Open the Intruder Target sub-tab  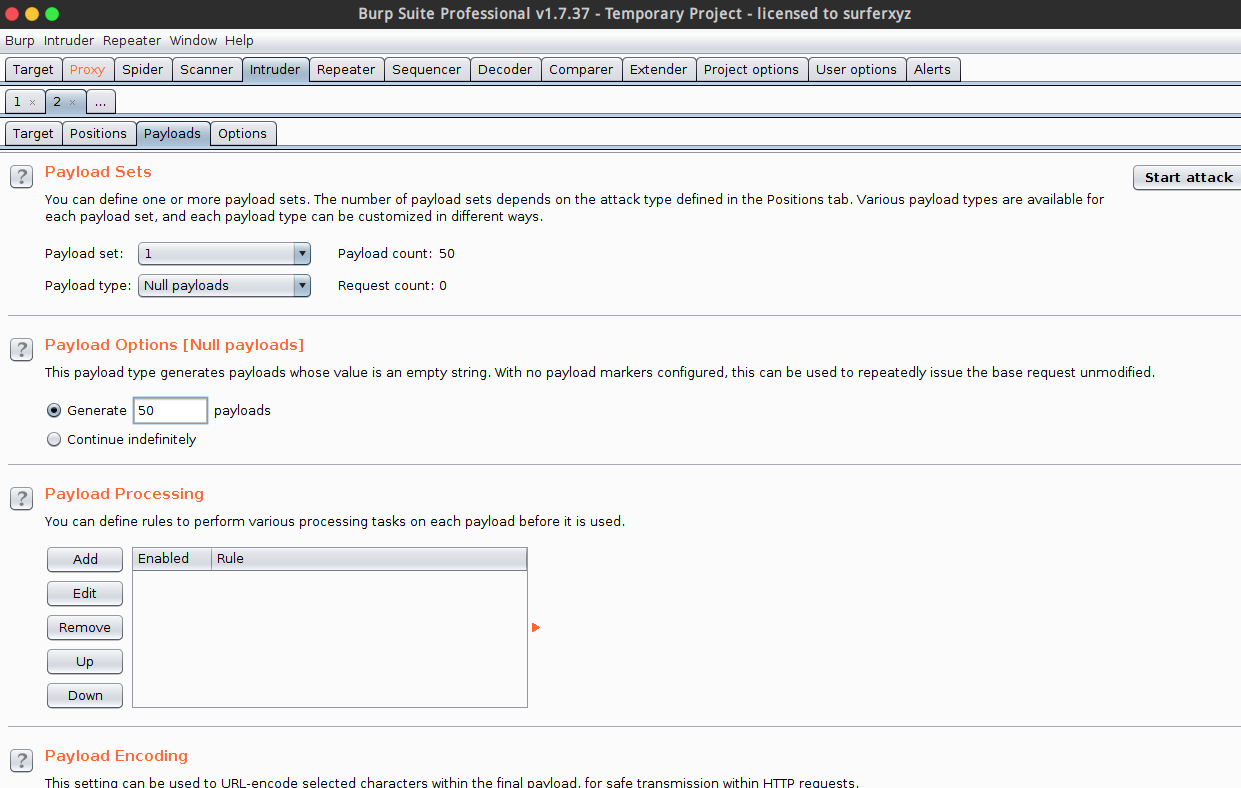(33, 134)
